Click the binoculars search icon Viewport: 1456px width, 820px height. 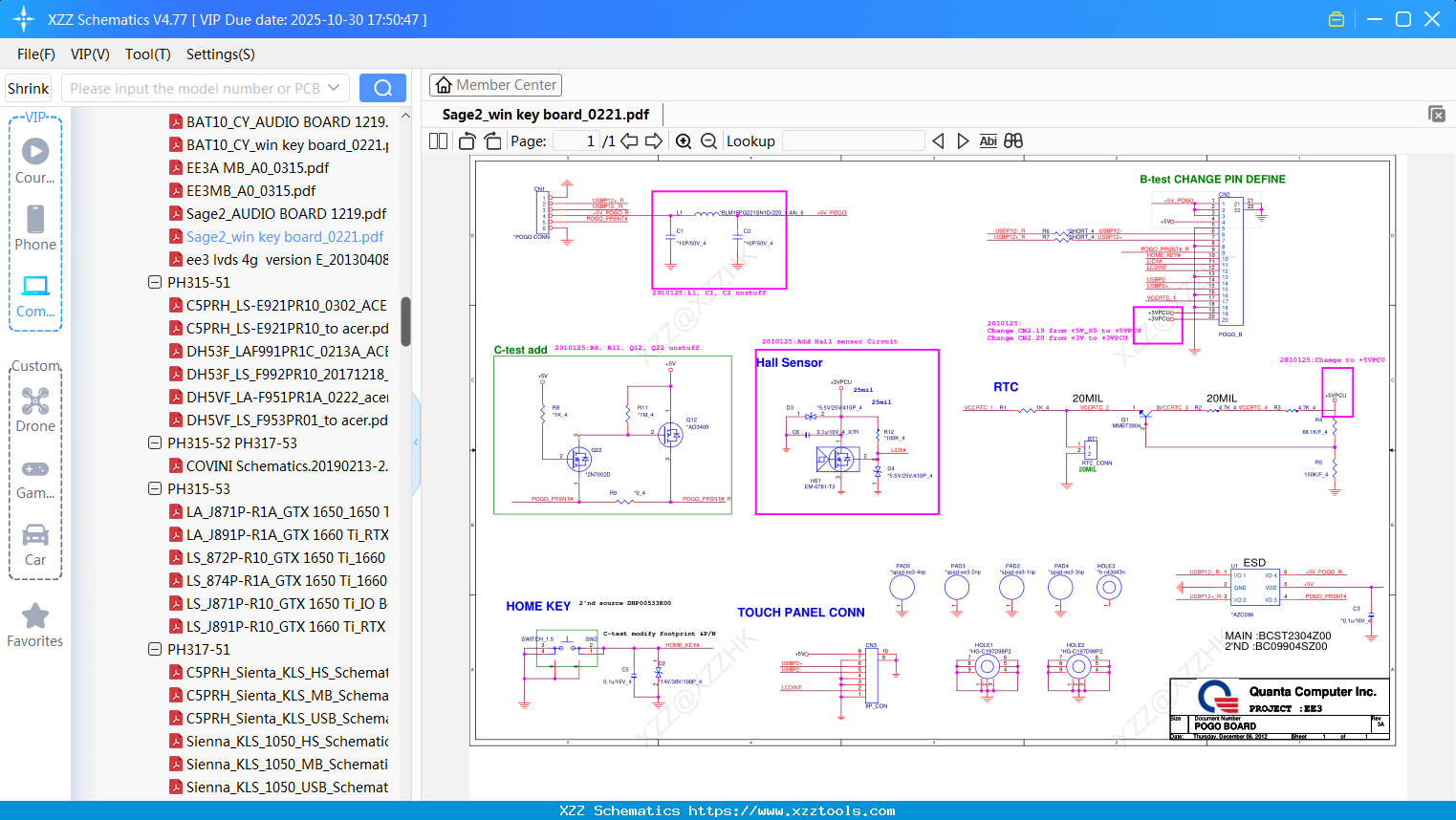(x=1013, y=141)
